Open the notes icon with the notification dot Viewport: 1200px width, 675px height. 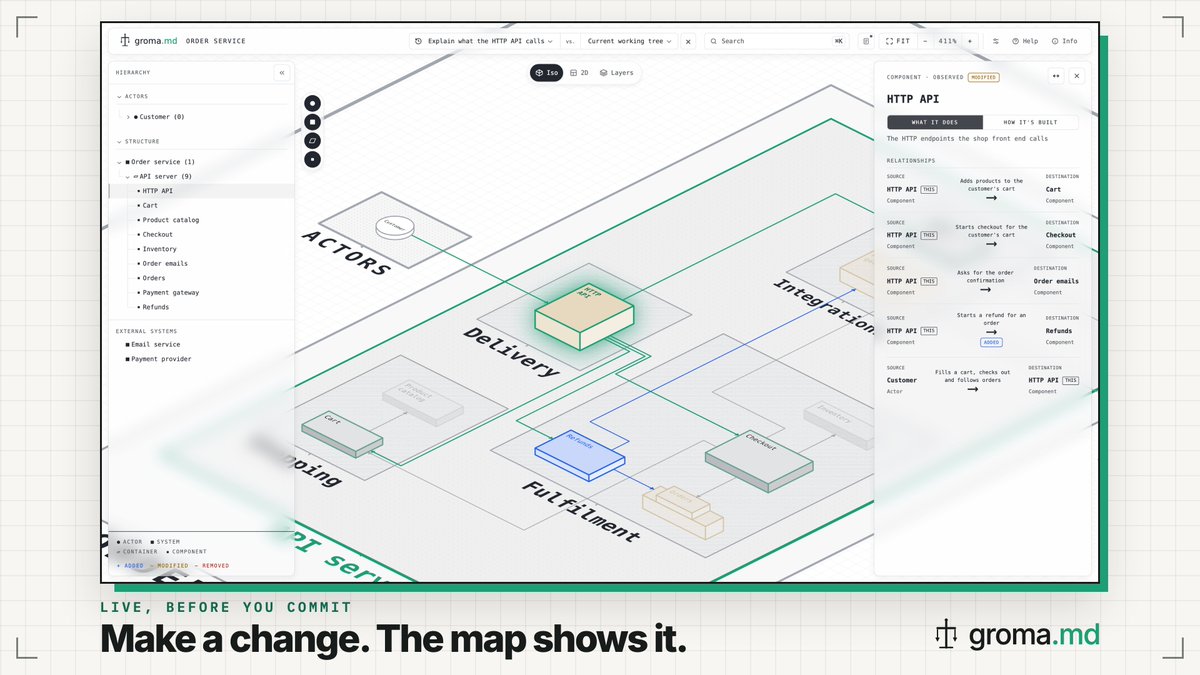coord(866,41)
